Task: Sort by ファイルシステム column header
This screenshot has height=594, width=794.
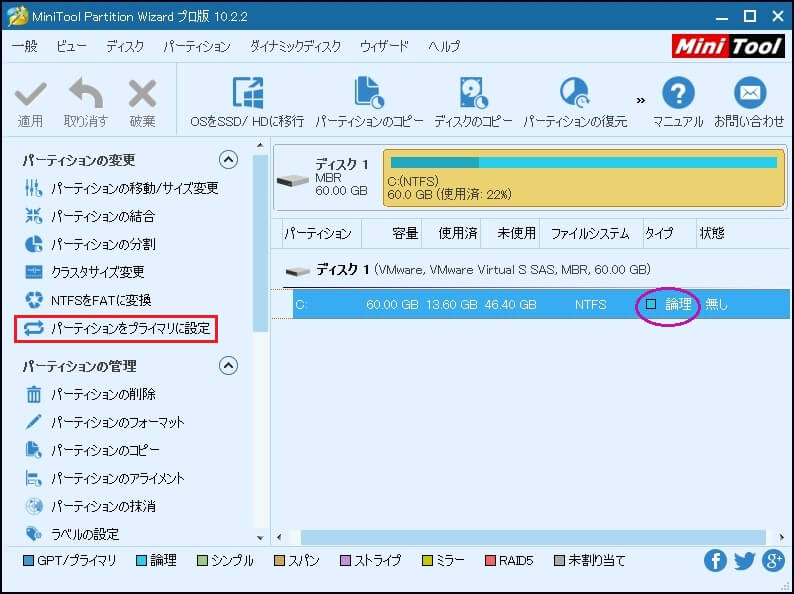Action: (x=591, y=233)
